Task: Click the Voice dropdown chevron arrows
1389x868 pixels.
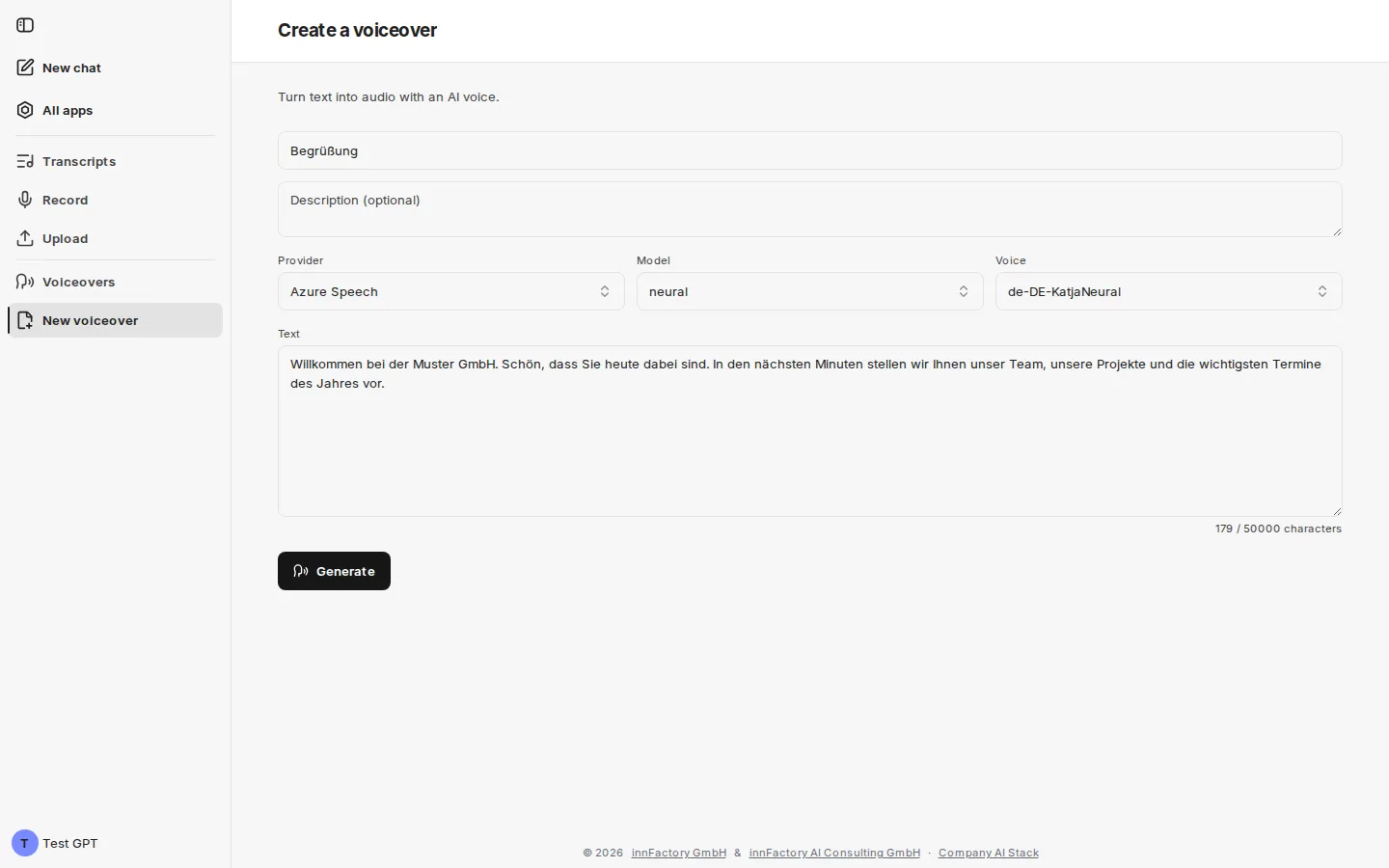Action: coord(1322,291)
